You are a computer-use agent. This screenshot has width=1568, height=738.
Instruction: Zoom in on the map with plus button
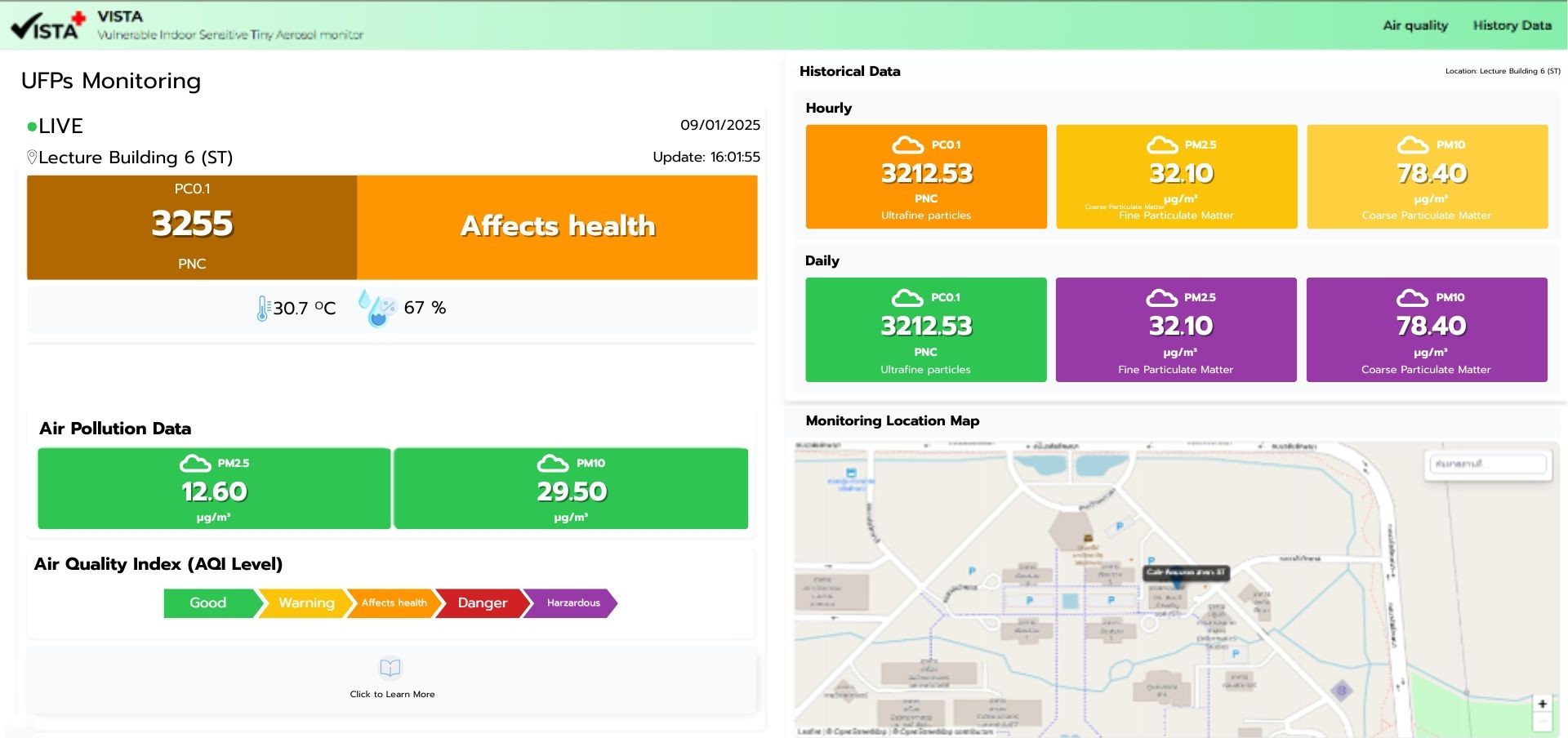click(1542, 704)
